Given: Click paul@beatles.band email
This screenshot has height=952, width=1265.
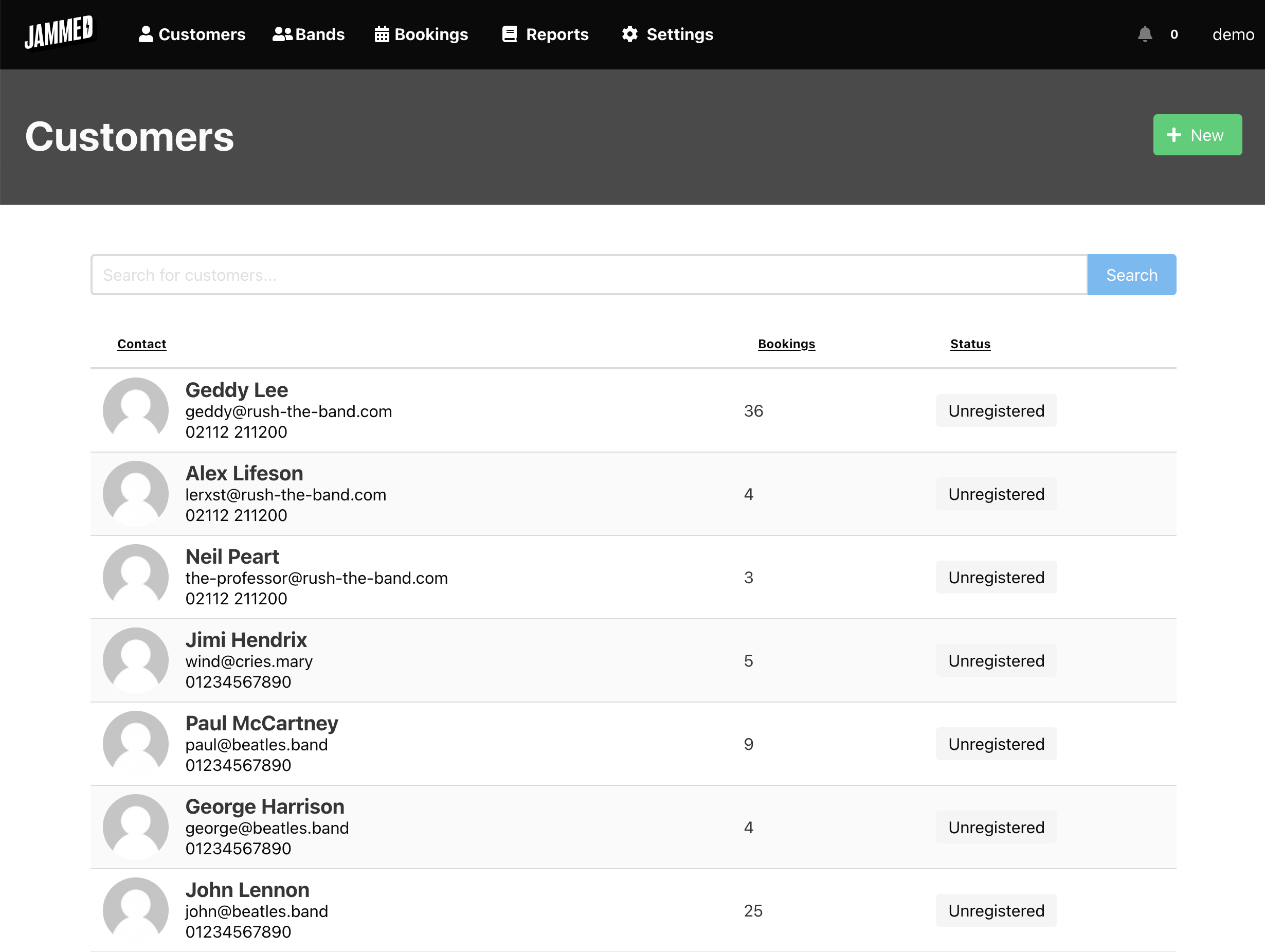Looking at the screenshot, I should click(x=257, y=745).
